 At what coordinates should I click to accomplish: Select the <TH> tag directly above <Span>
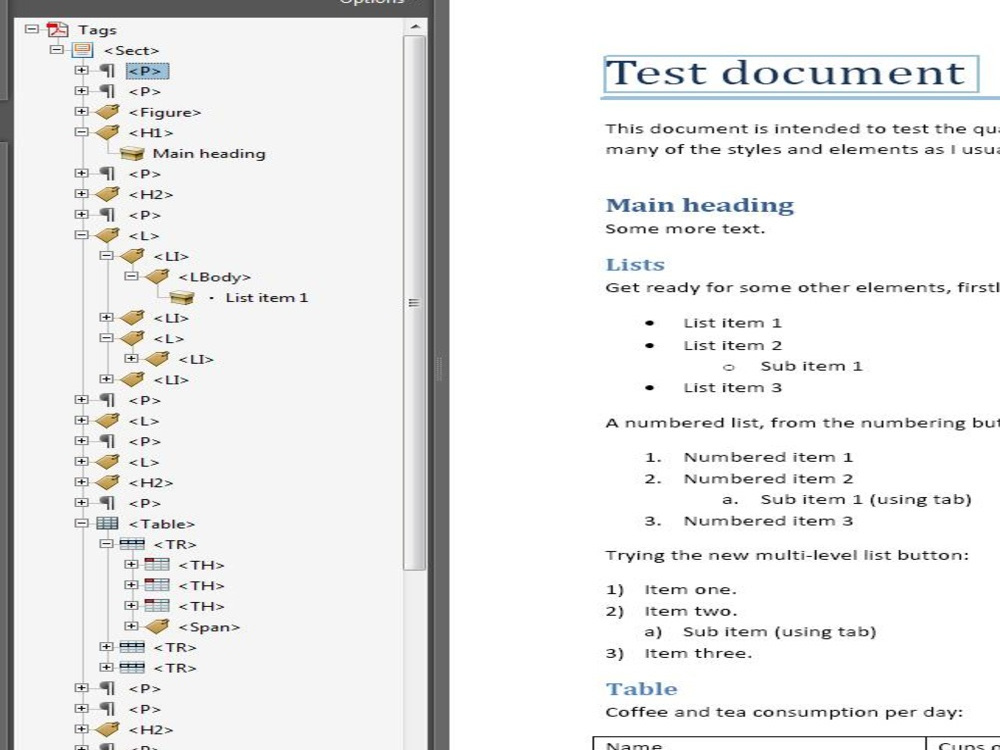(201, 606)
